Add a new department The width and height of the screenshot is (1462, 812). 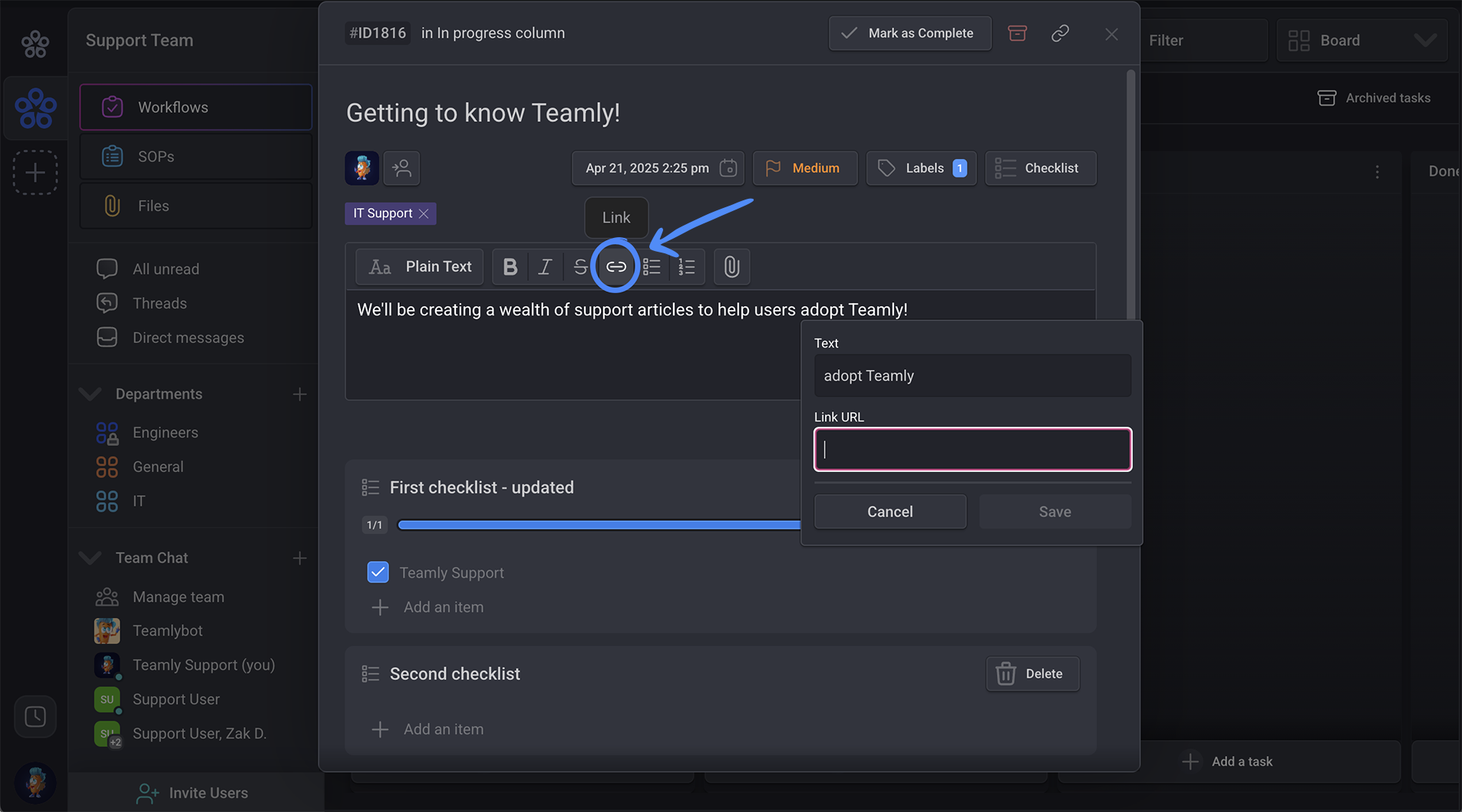coord(299,394)
